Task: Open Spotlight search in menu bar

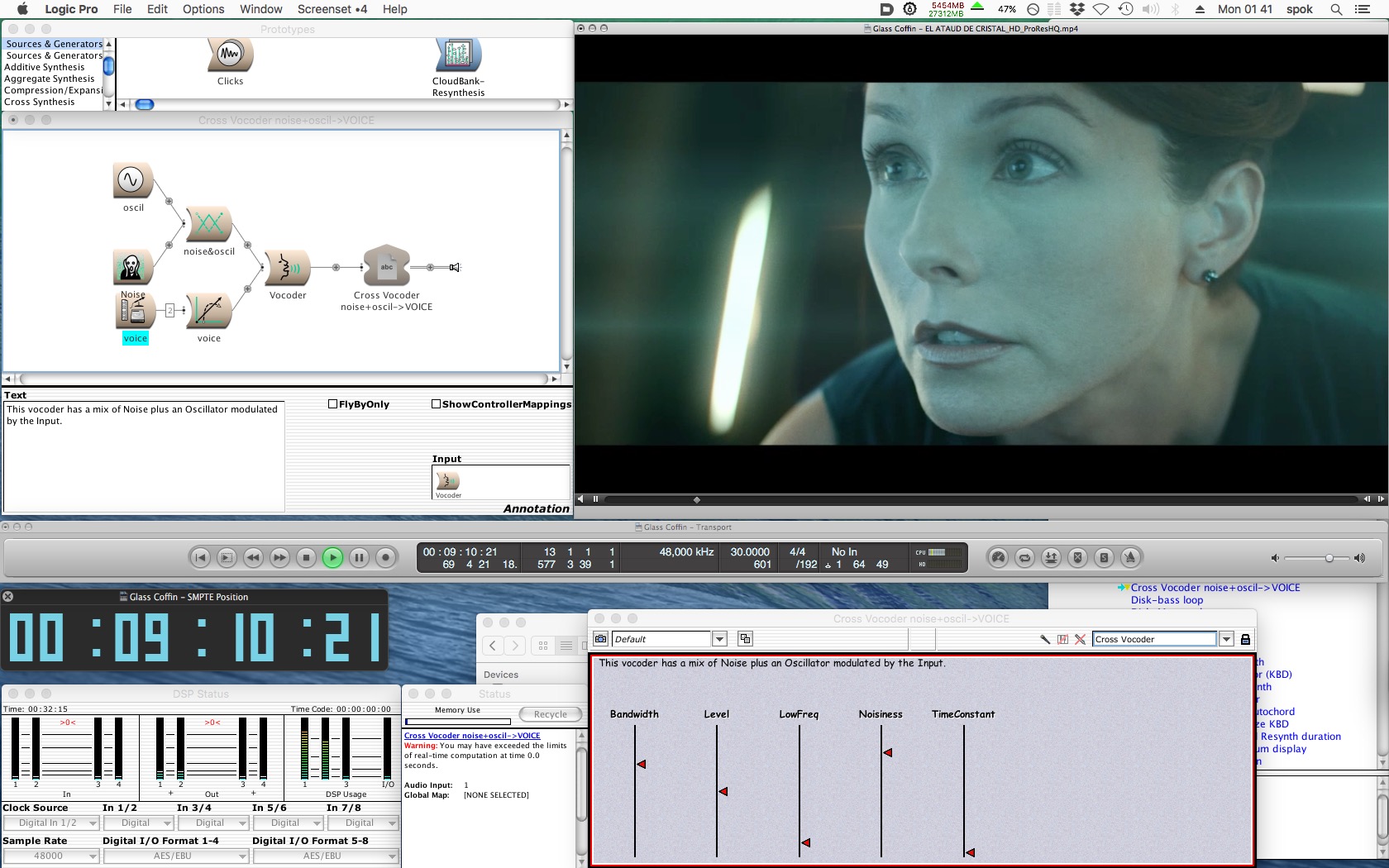Action: click(x=1335, y=9)
